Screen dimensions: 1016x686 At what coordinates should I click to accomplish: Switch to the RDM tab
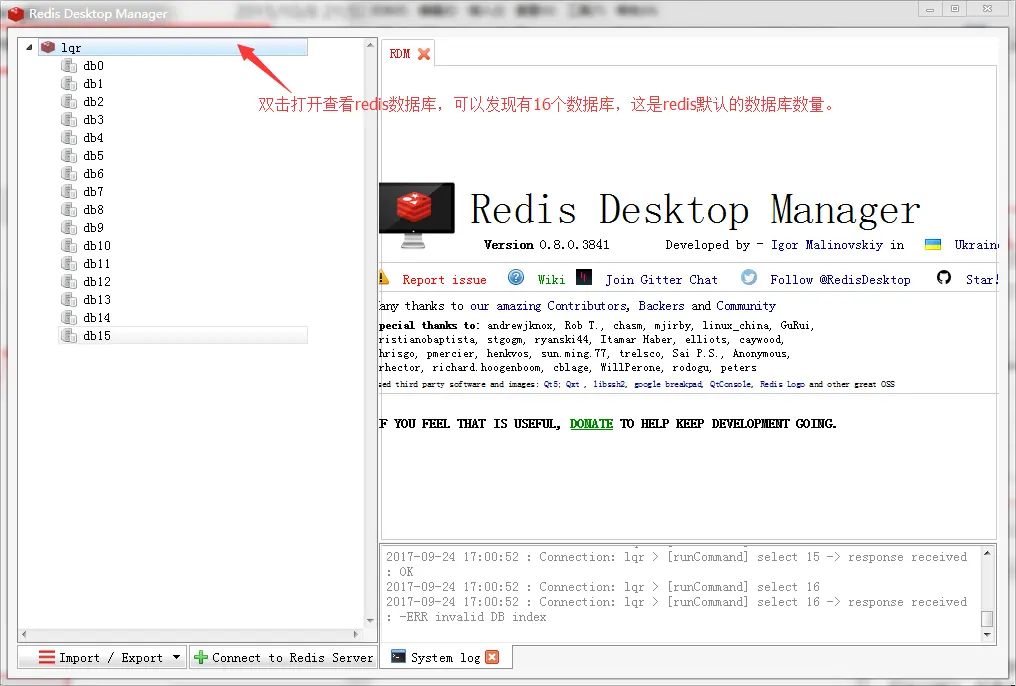click(400, 54)
